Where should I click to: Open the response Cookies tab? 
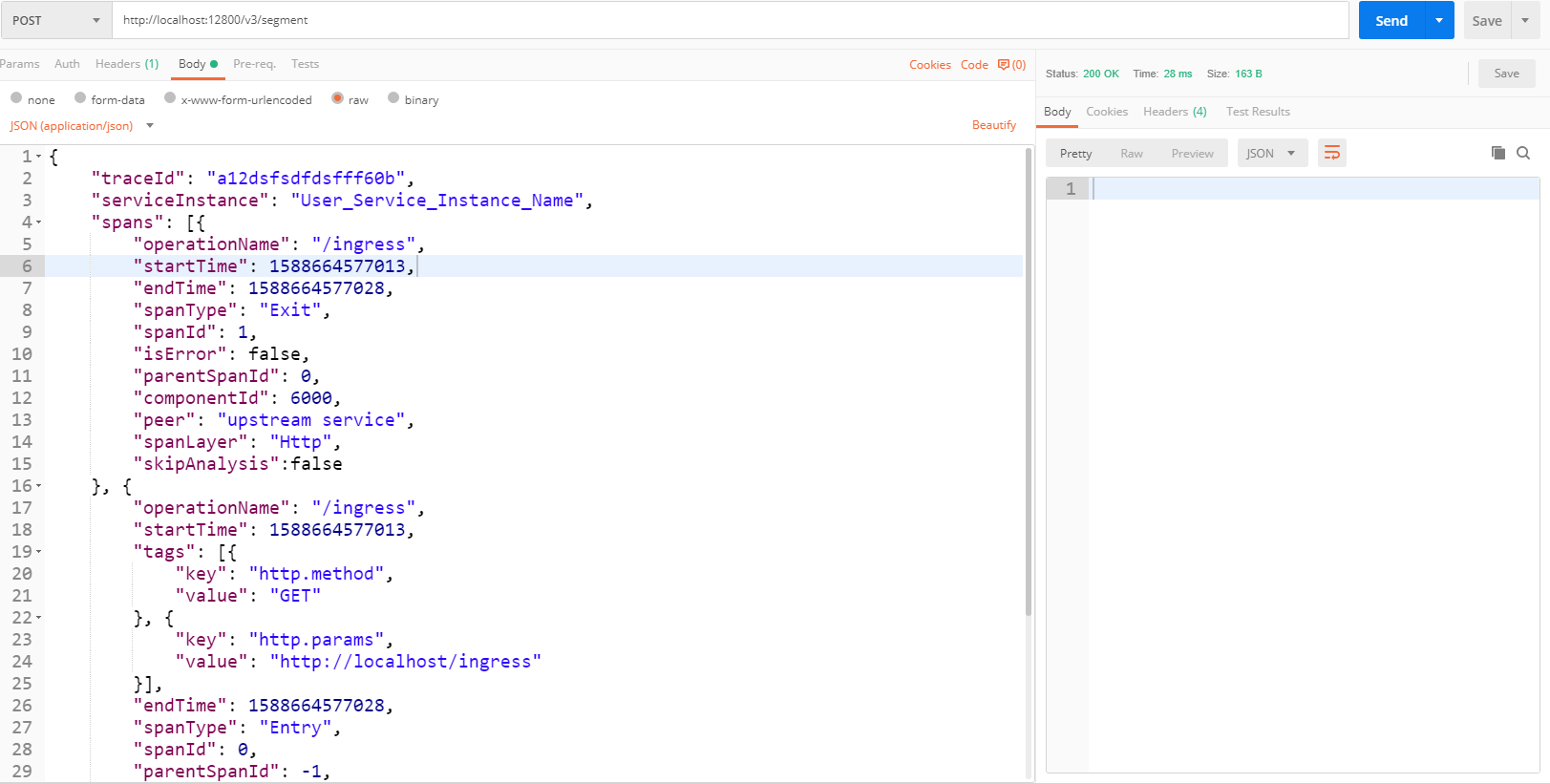[1107, 112]
